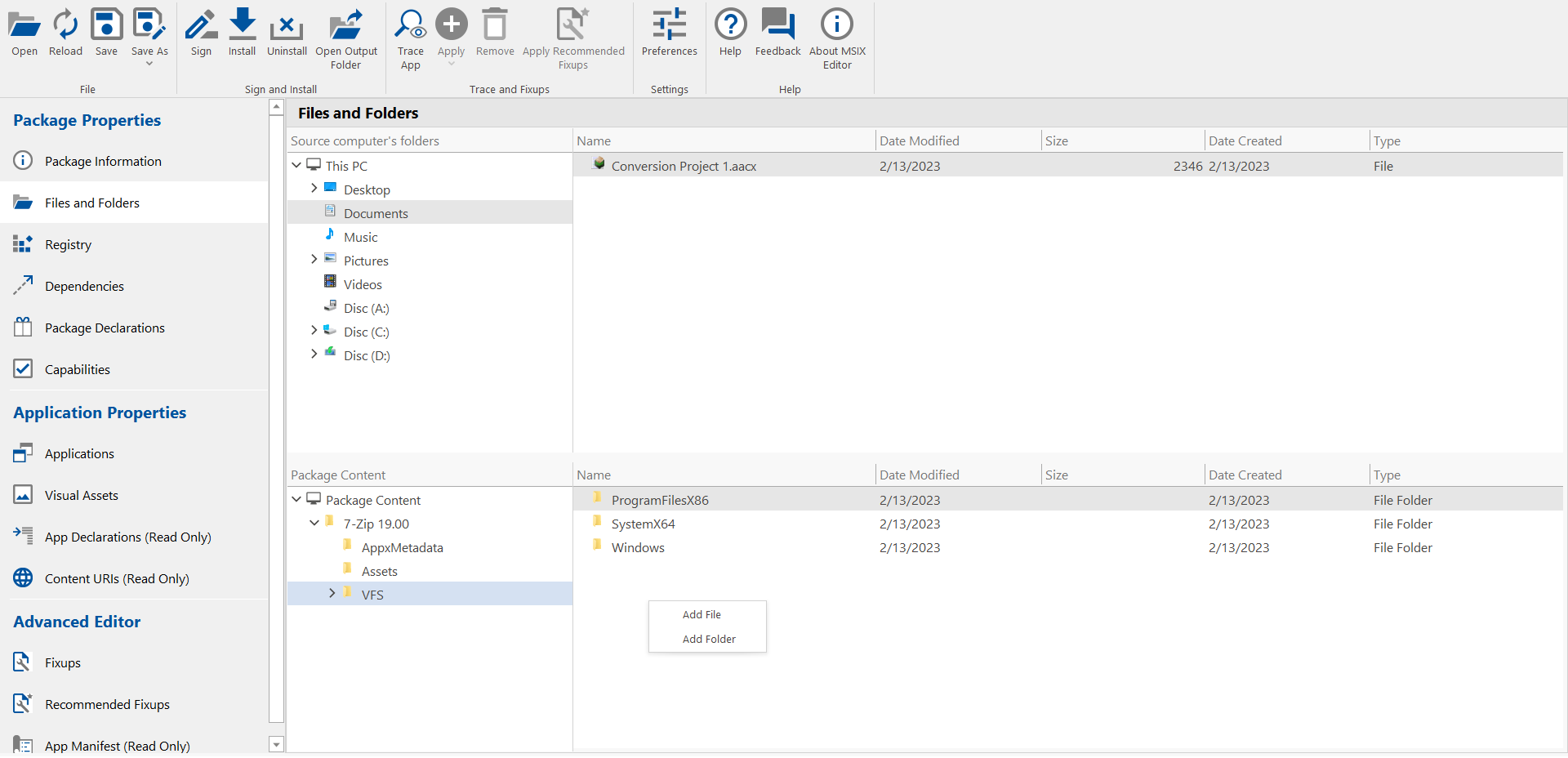
Task: Choose Add Folder from context menu
Action: point(709,639)
